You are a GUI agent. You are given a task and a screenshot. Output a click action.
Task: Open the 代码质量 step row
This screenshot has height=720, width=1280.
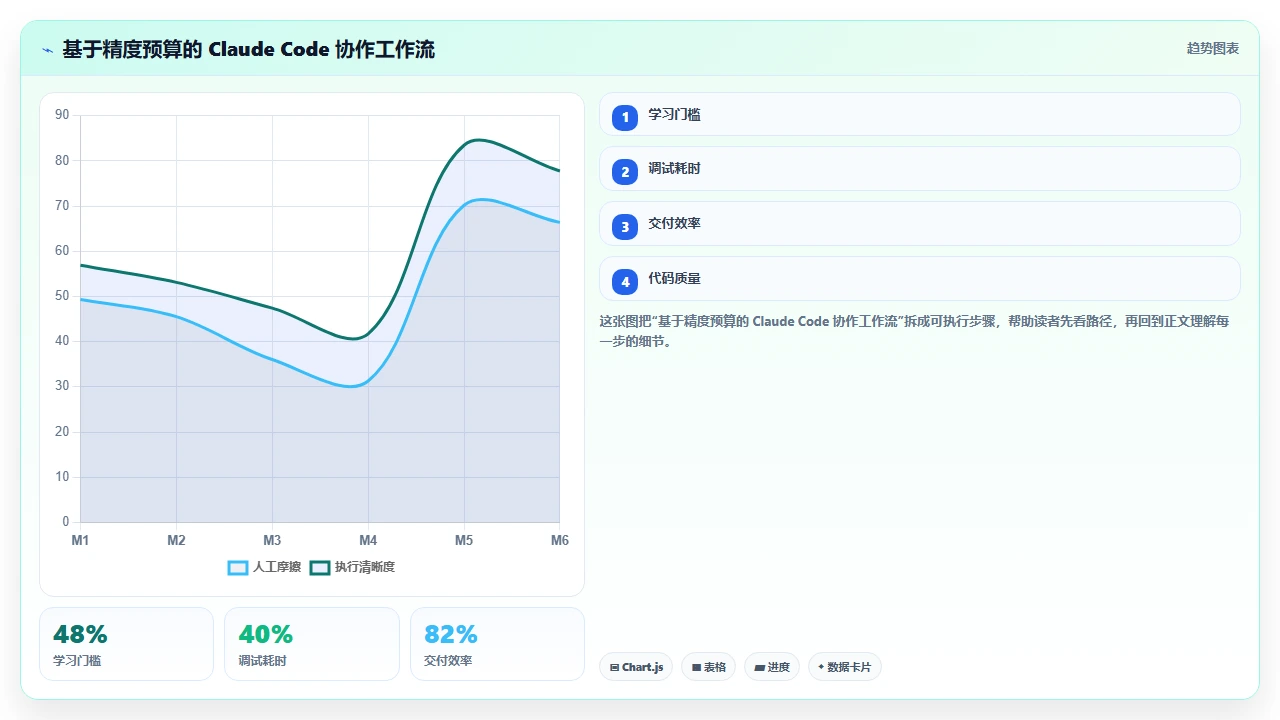click(x=920, y=279)
